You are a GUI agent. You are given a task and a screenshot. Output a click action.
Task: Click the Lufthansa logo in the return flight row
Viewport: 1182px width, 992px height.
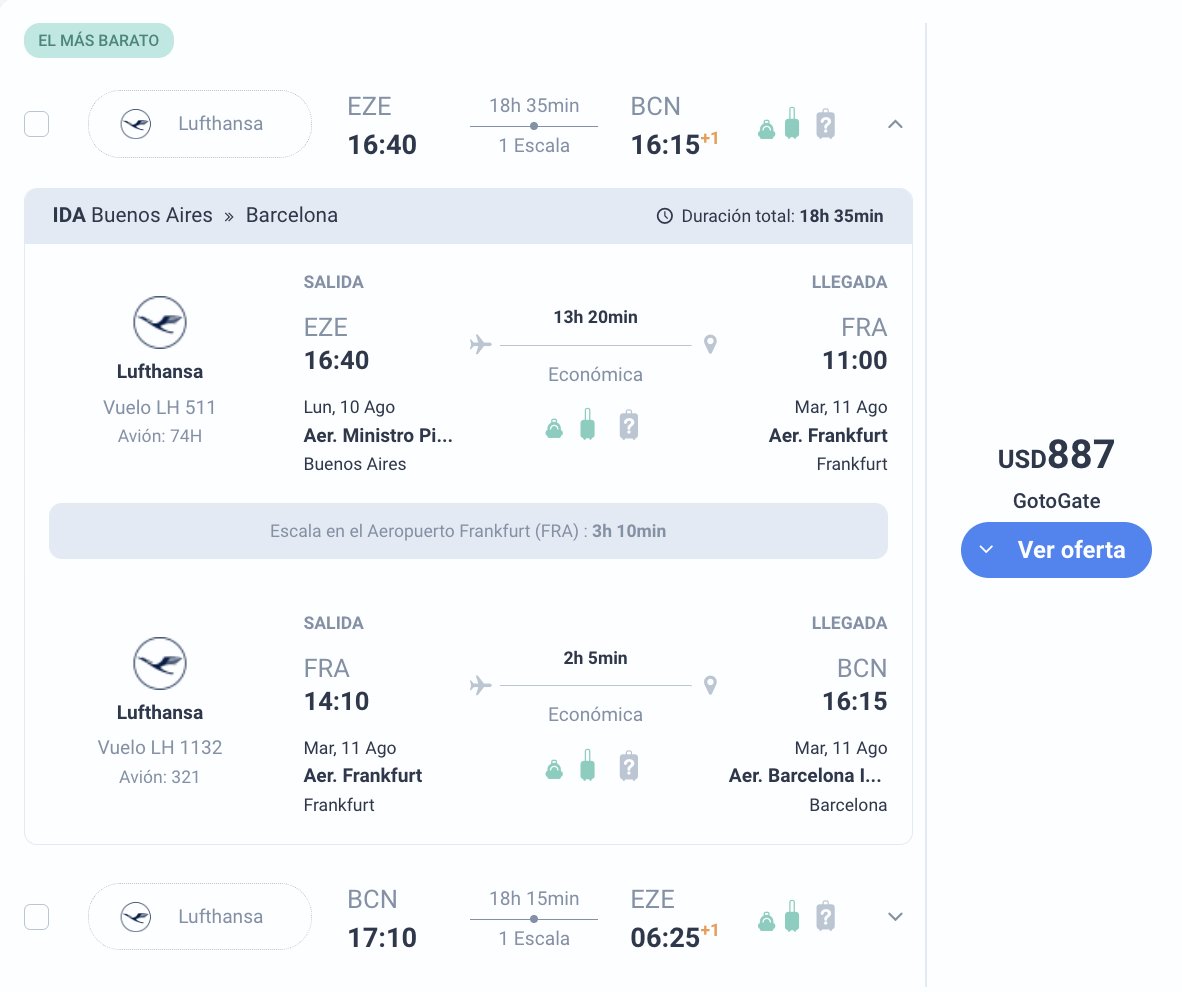coord(136,916)
